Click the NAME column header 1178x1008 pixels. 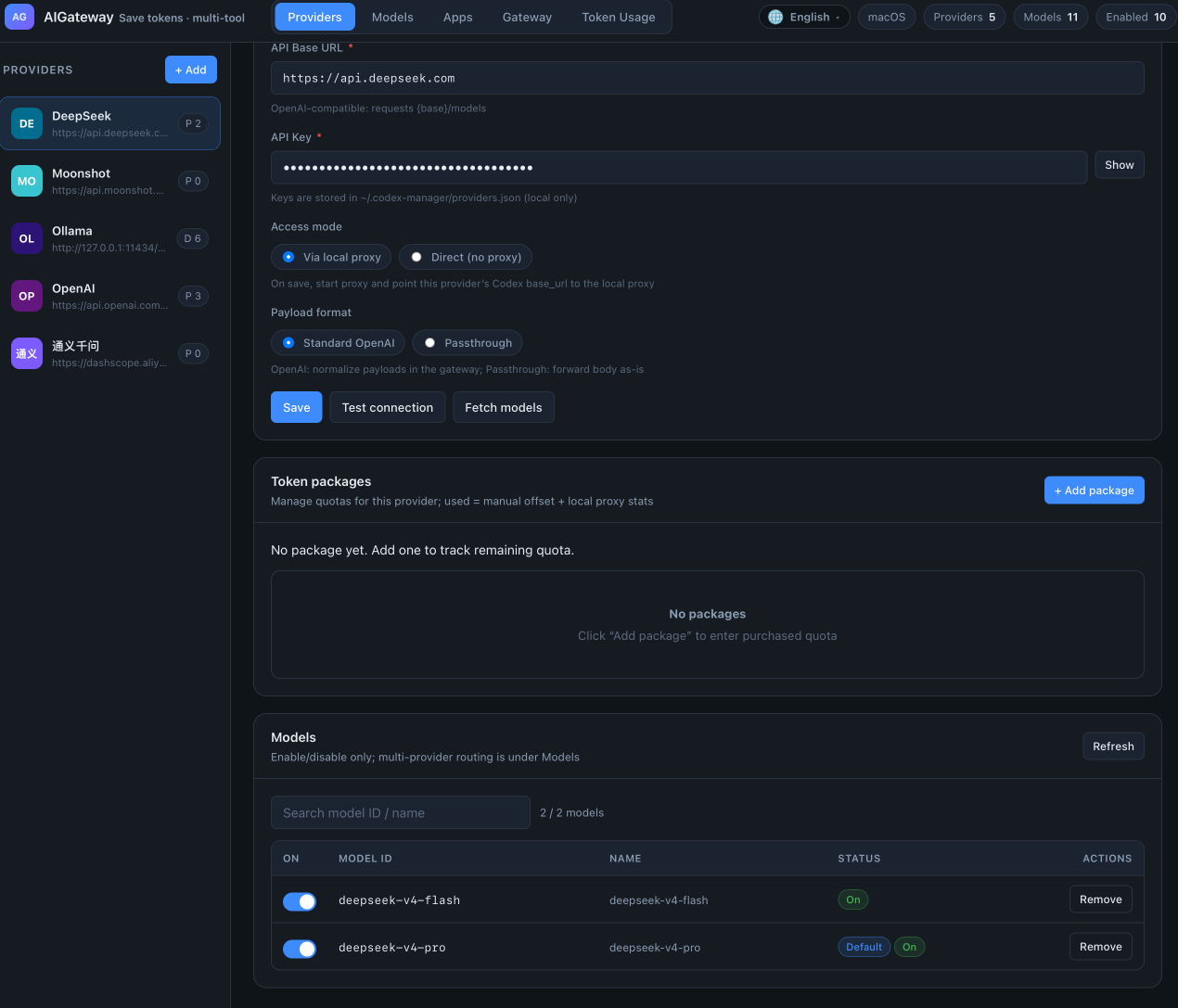point(625,859)
